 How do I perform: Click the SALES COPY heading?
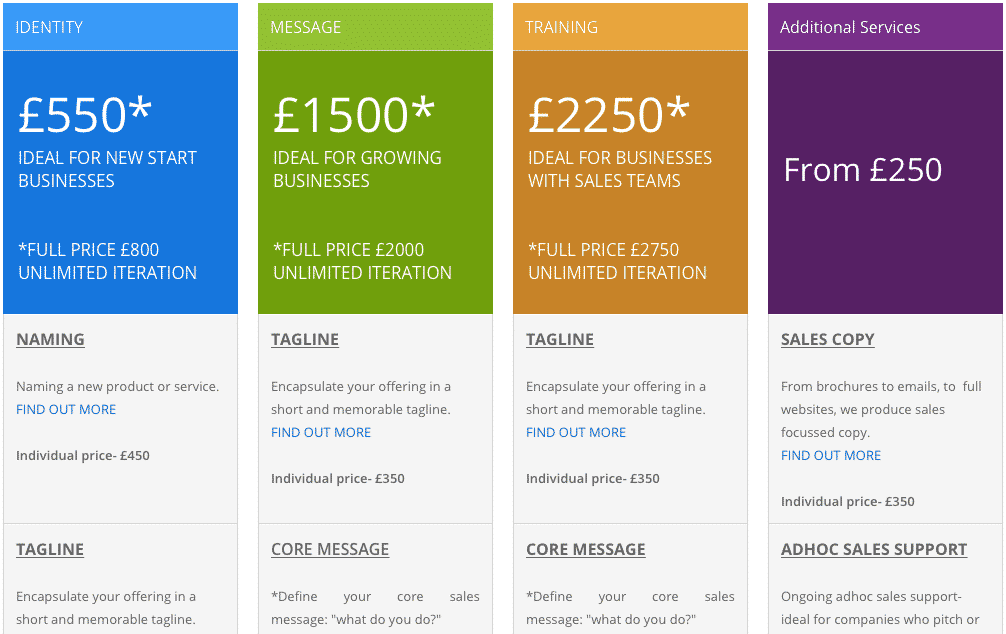pyautogui.click(x=828, y=339)
